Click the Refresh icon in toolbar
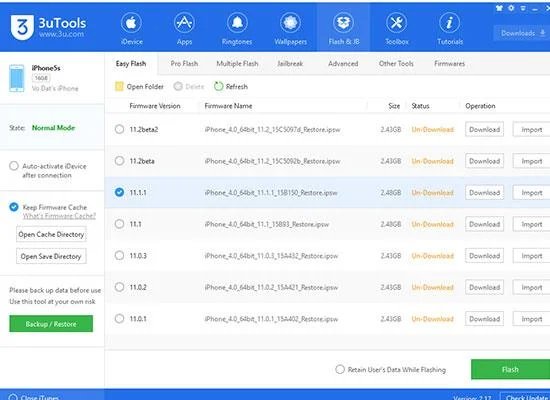Screen dimensions: 550x400 tap(218, 86)
